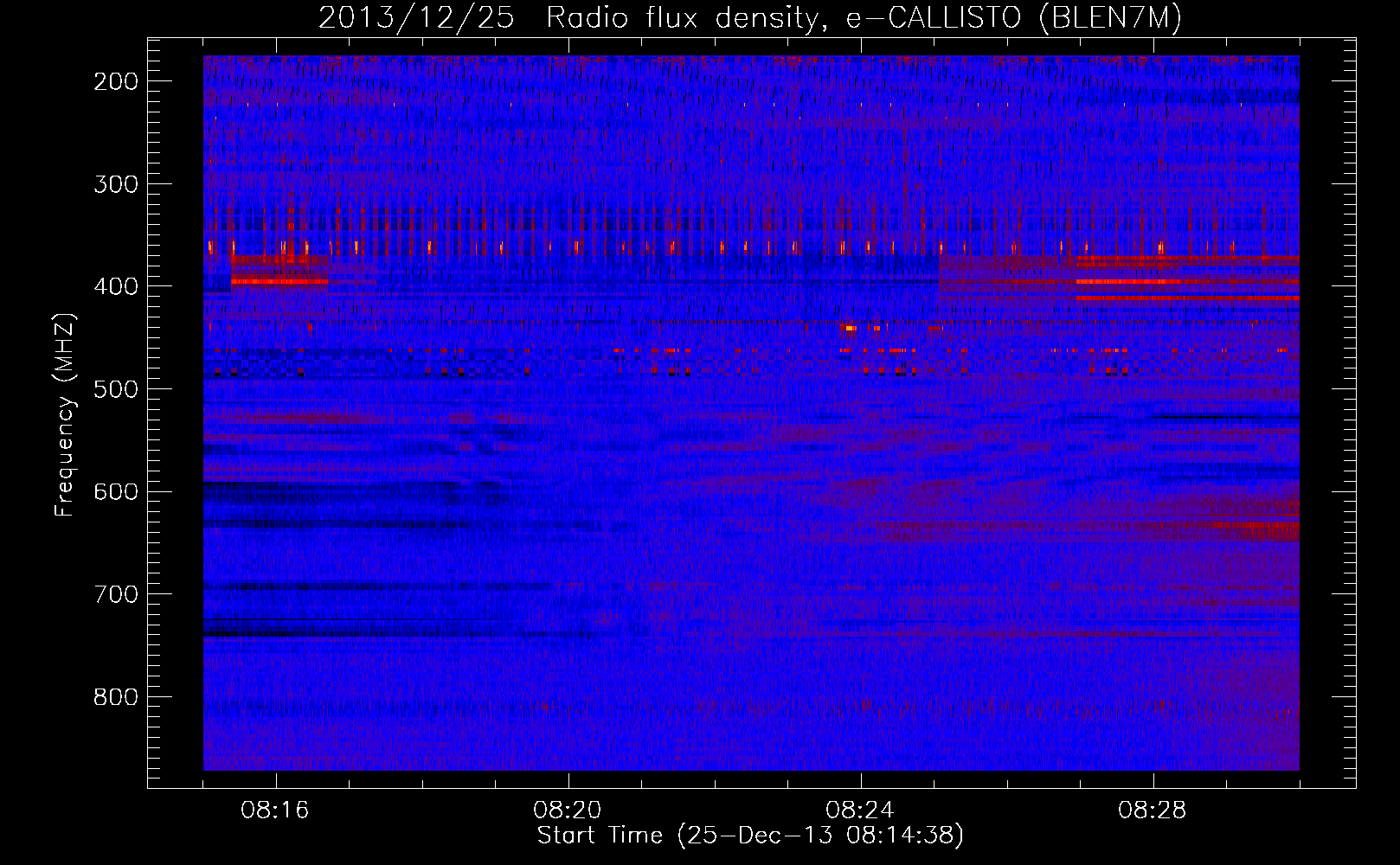This screenshot has width=1400, height=865.
Task: Click the 08:16 time tick label
Action: click(x=275, y=811)
